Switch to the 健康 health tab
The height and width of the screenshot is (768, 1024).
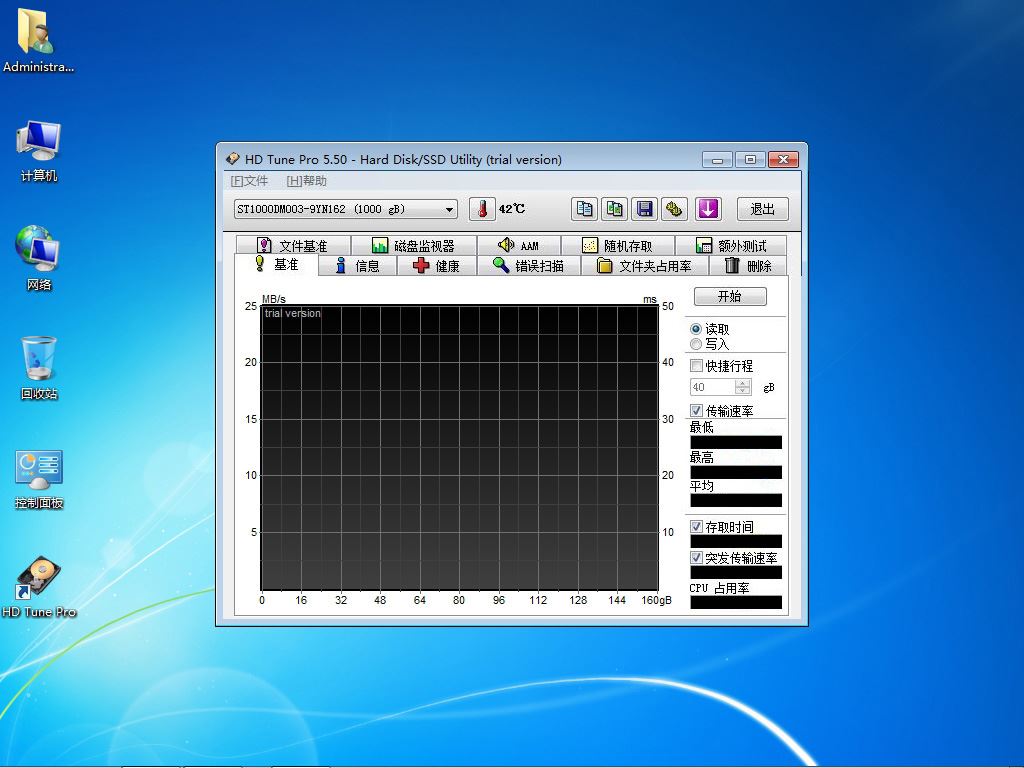click(437, 266)
